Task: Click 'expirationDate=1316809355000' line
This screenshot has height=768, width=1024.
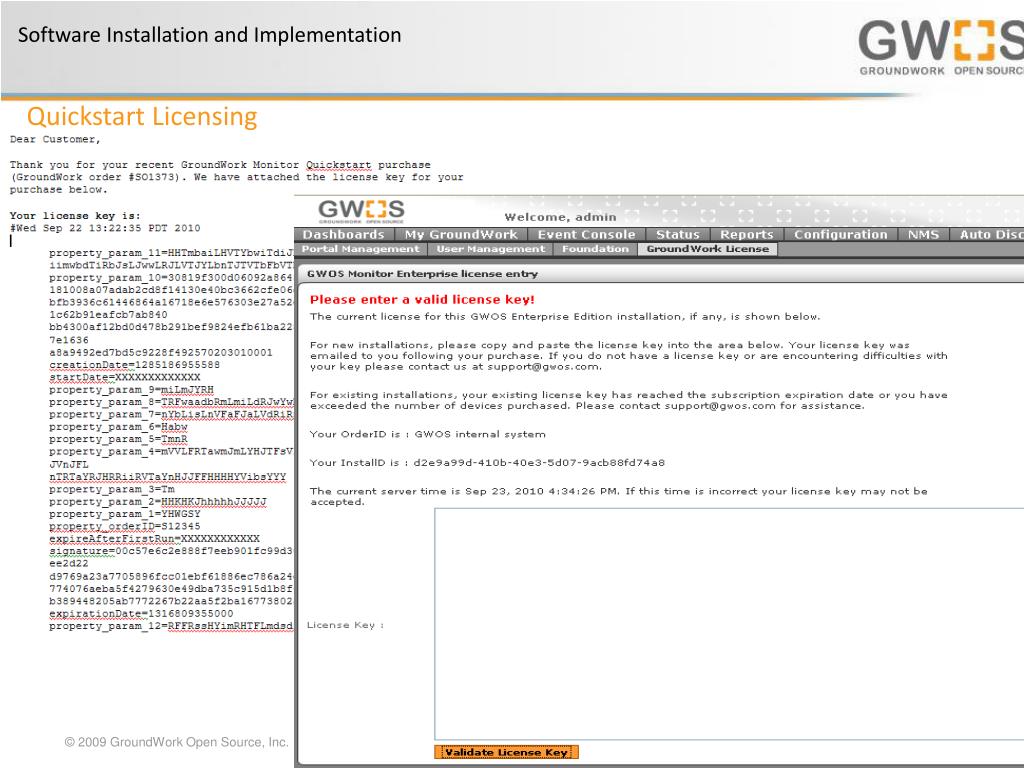Action: [141, 614]
